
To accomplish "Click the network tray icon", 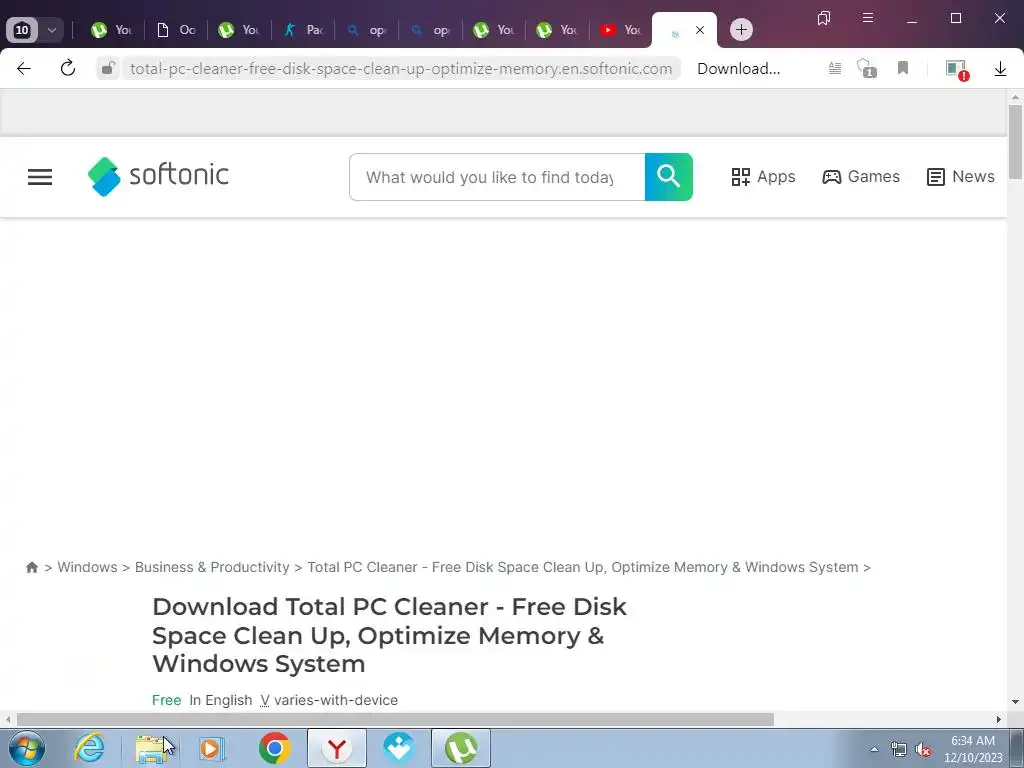I will (x=899, y=749).
